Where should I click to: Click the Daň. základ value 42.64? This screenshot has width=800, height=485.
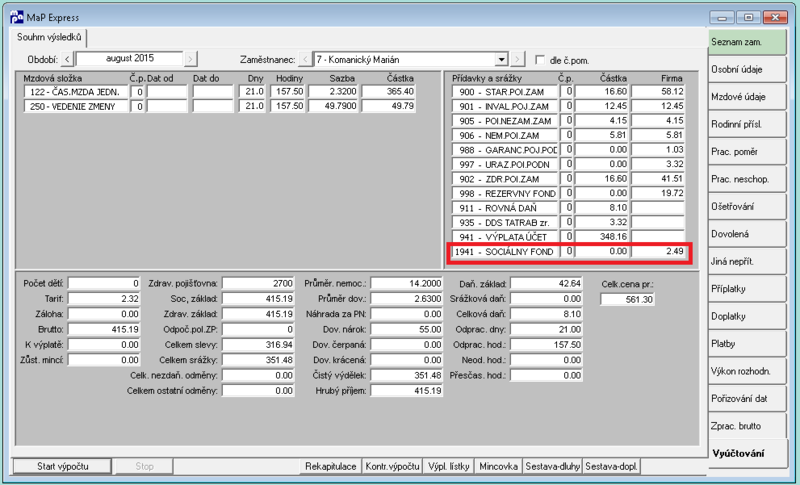tap(546, 284)
